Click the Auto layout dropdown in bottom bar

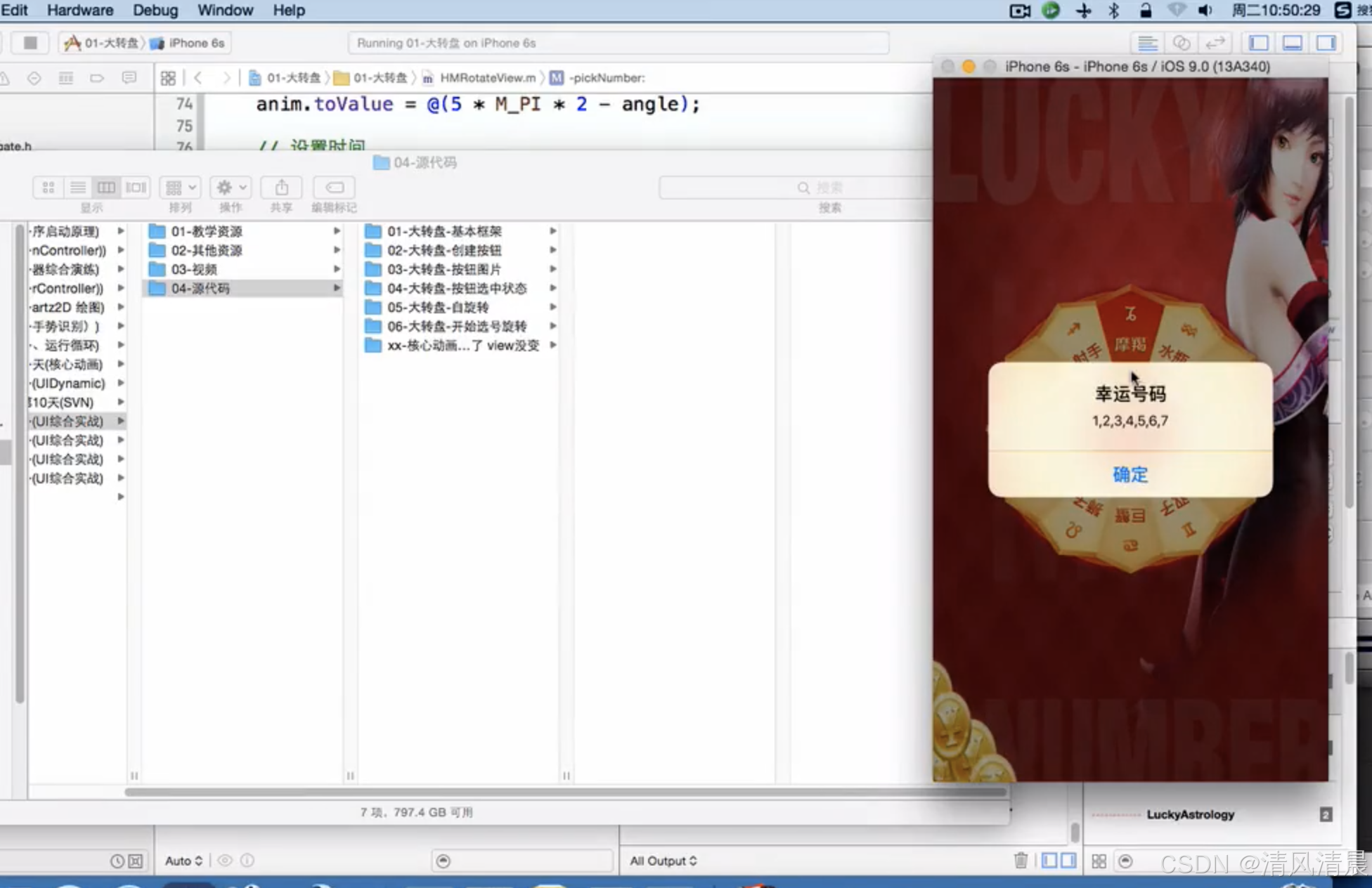pyautogui.click(x=183, y=860)
